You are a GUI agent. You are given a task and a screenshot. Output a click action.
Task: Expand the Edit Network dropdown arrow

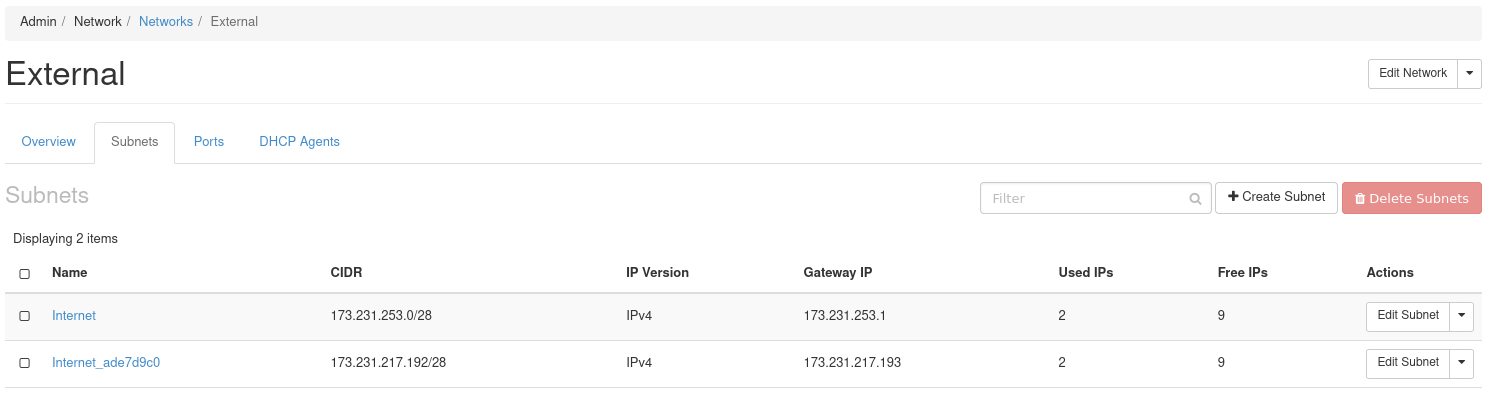(1470, 73)
